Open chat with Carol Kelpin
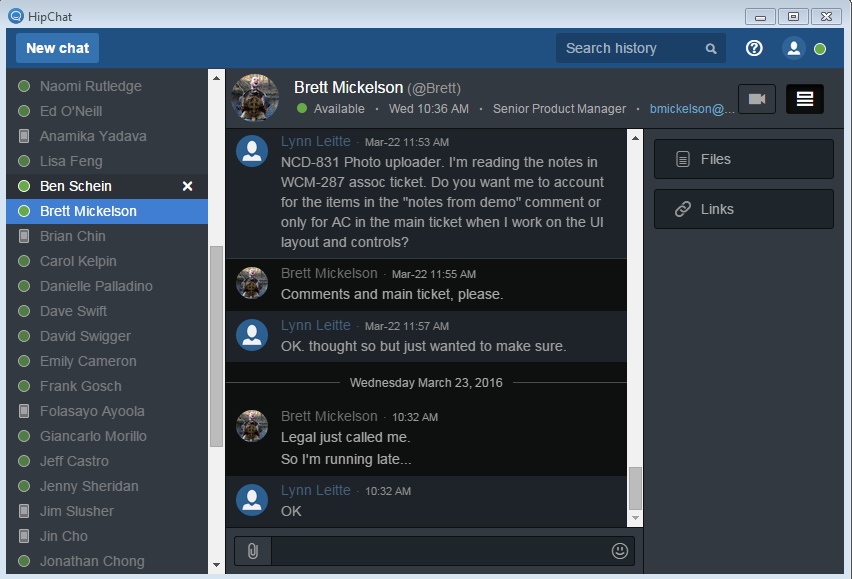The image size is (852, 579). pos(107,261)
